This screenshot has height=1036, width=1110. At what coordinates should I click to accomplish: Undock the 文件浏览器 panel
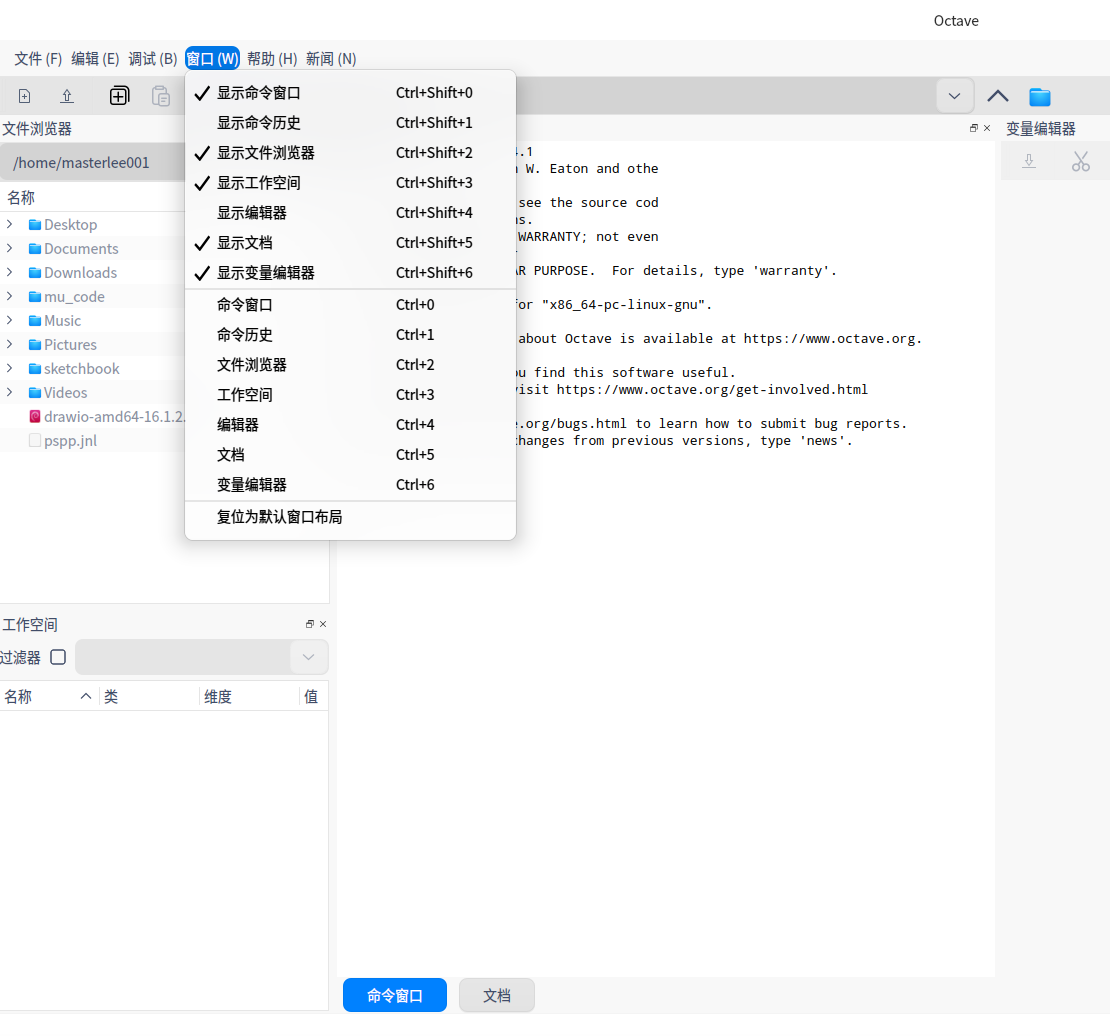974,128
